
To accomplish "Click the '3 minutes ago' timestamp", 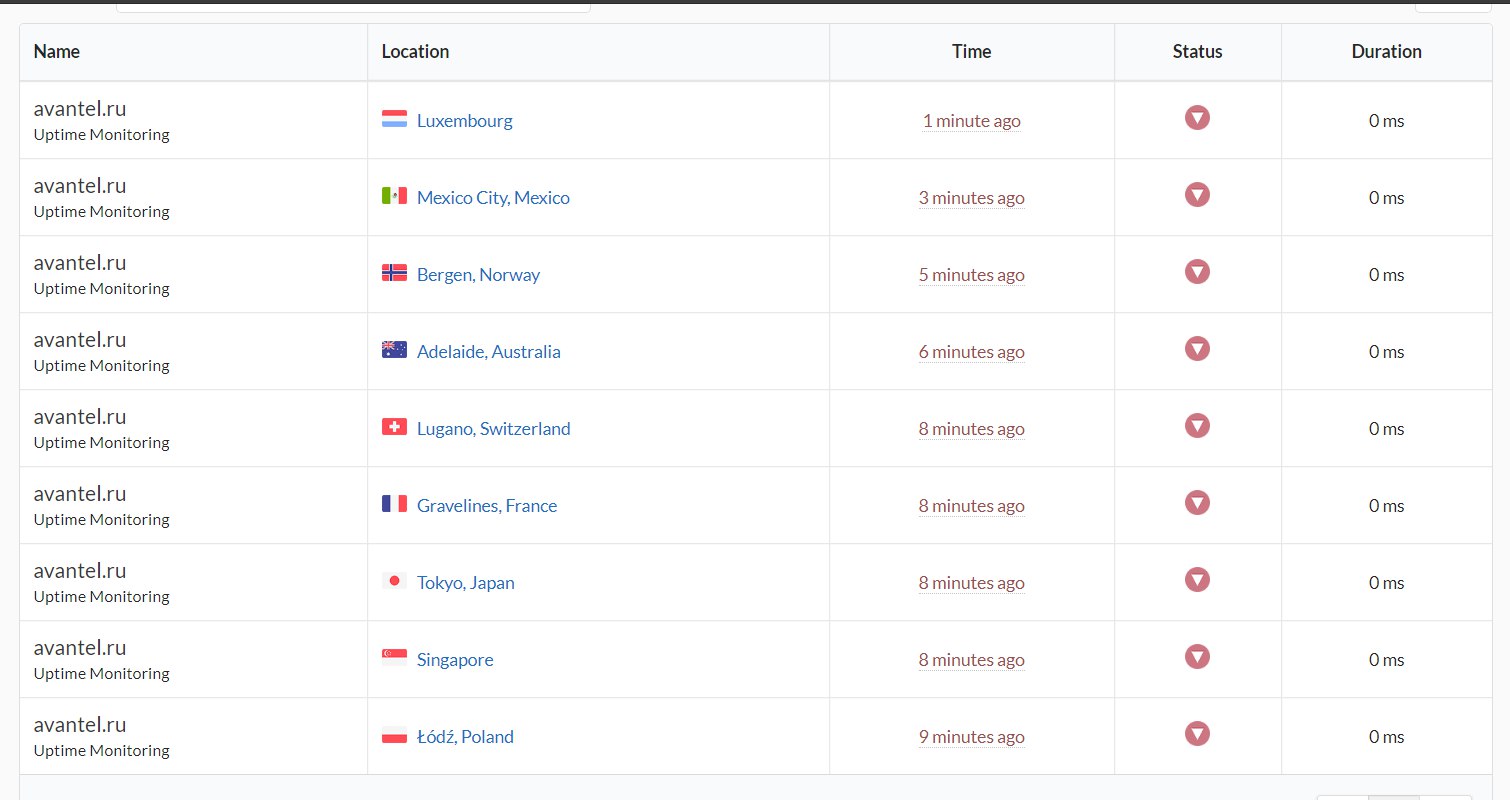I will click(x=972, y=198).
